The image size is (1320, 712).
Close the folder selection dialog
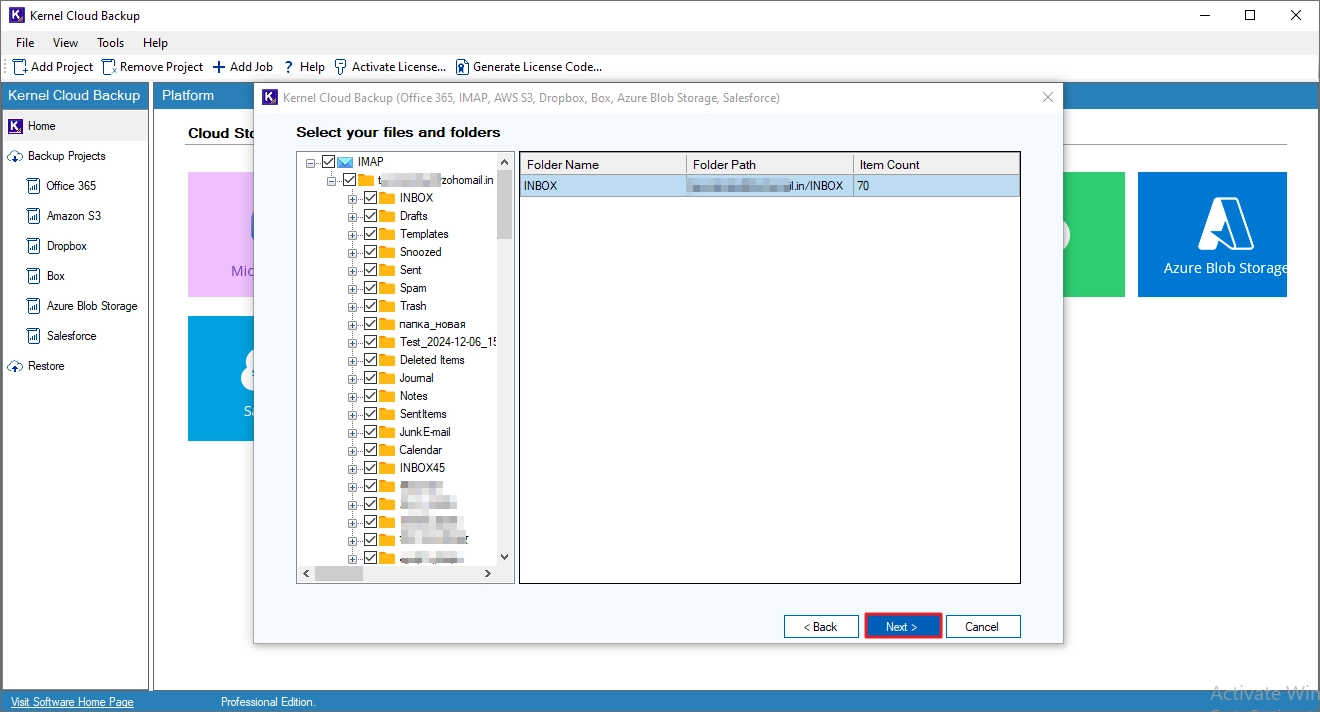pos(1048,97)
